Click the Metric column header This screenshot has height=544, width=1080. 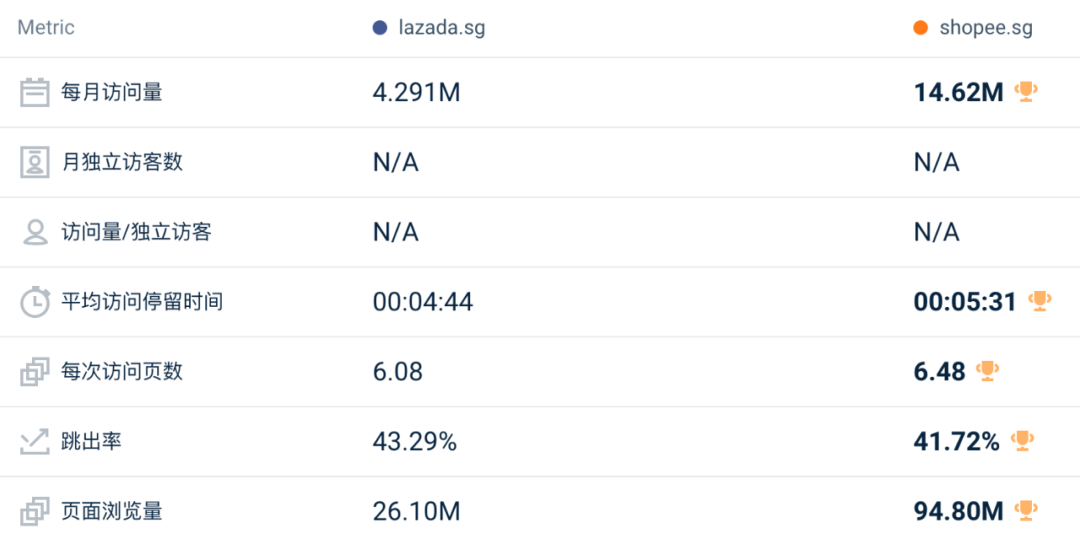(46, 28)
